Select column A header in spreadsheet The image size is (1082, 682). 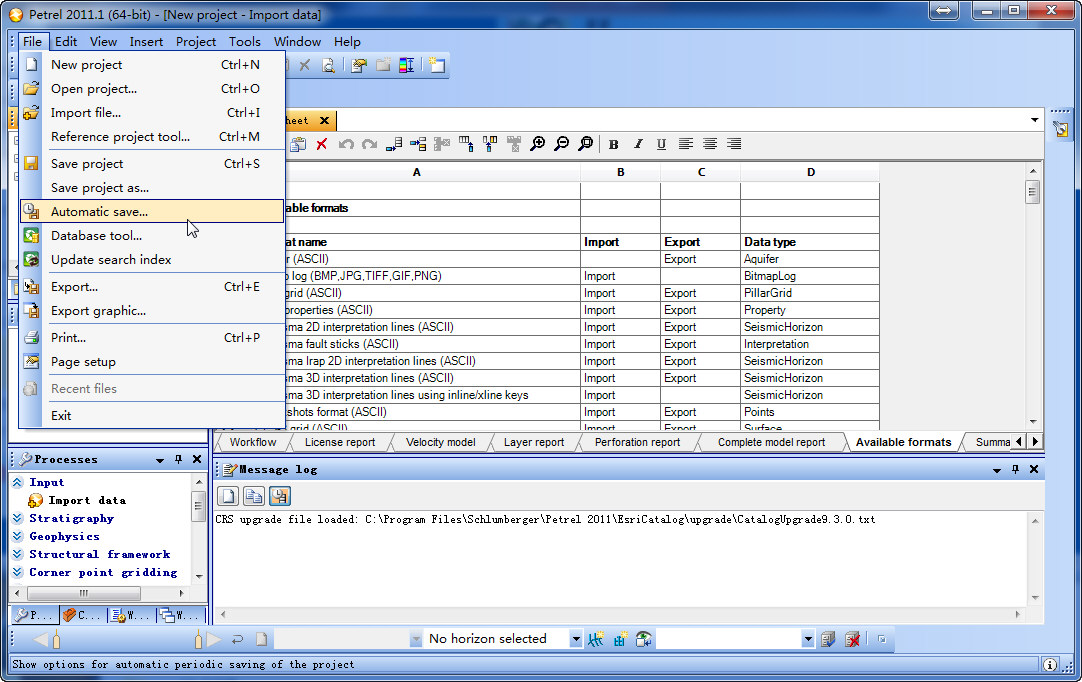pos(417,172)
